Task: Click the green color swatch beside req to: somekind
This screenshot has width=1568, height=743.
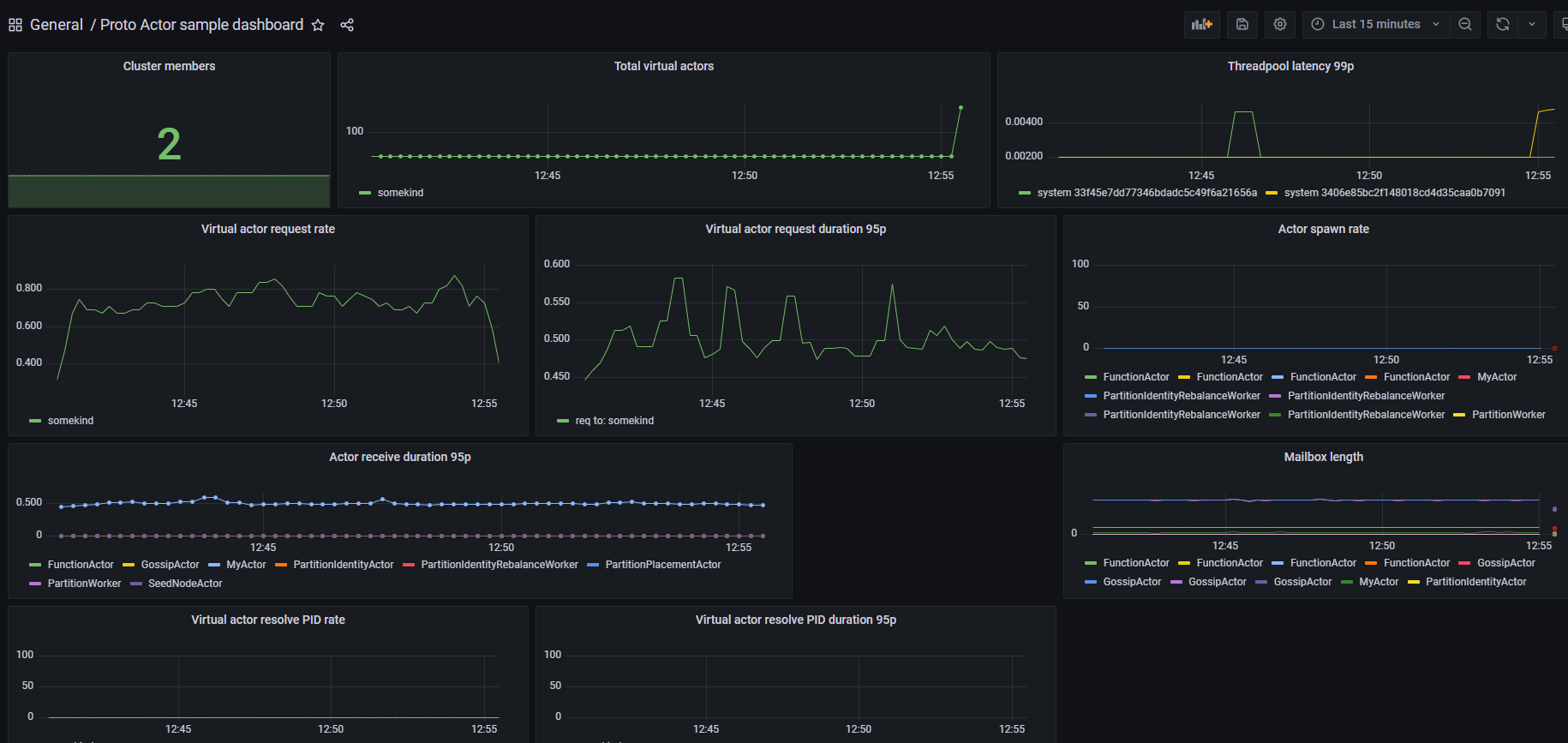Action: pos(563,421)
